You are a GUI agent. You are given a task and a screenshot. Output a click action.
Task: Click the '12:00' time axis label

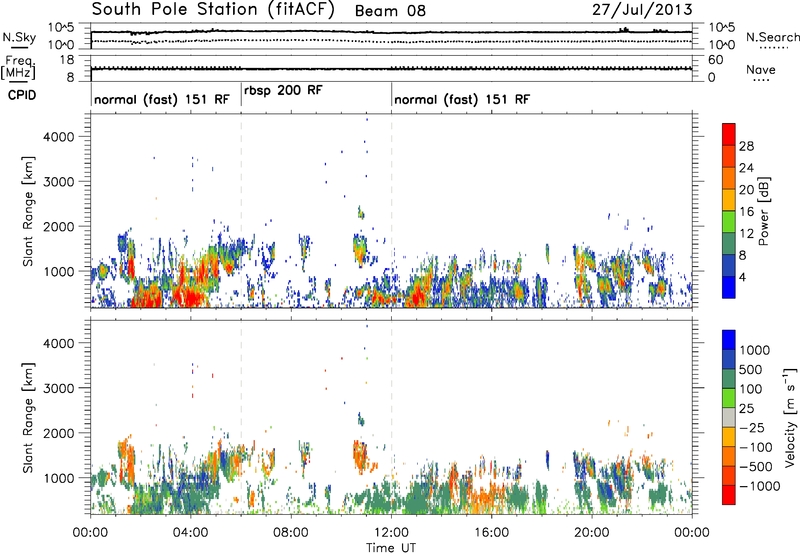point(391,533)
